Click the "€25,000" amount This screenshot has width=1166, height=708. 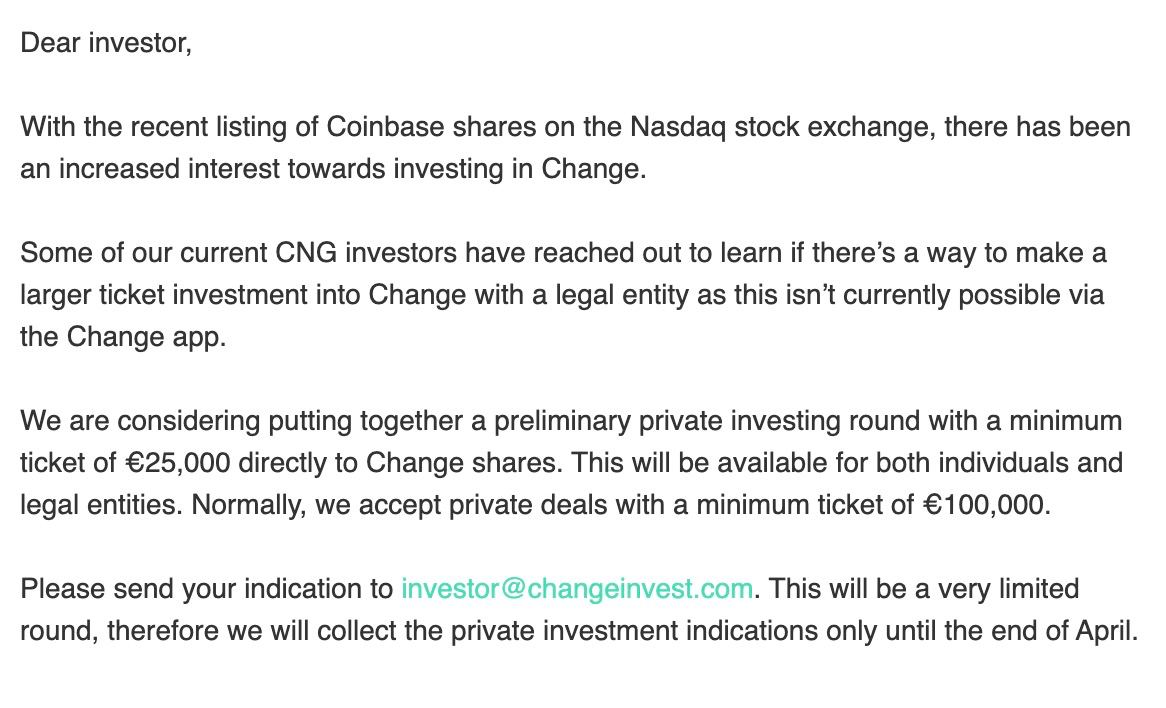click(178, 463)
